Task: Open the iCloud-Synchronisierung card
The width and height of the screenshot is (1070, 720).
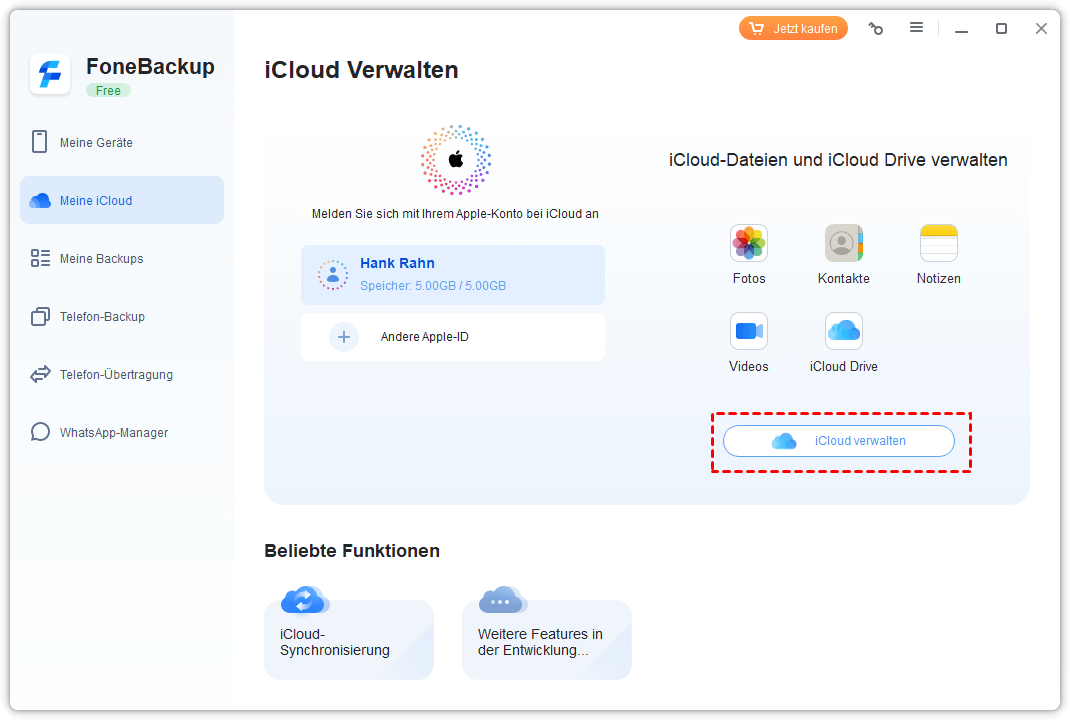Action: [348, 640]
